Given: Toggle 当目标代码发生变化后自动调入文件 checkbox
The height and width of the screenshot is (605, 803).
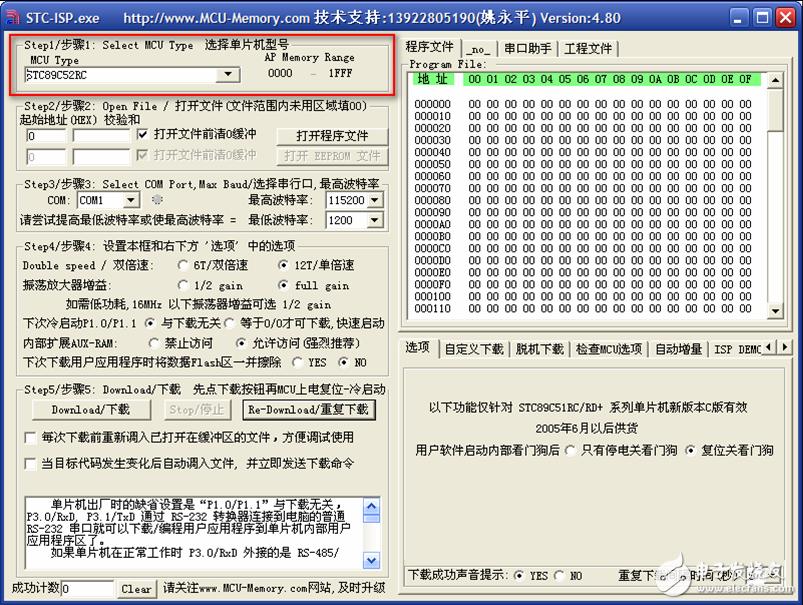Looking at the screenshot, I should tap(30, 463).
